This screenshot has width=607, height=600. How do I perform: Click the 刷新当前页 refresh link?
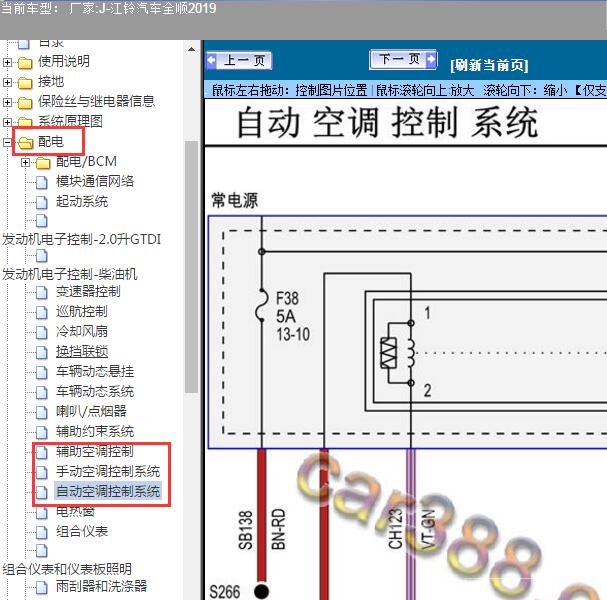[x=489, y=65]
